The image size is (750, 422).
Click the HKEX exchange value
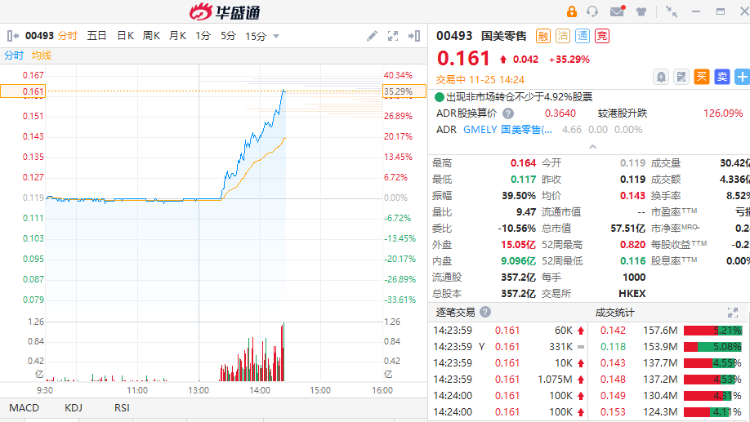click(x=632, y=294)
